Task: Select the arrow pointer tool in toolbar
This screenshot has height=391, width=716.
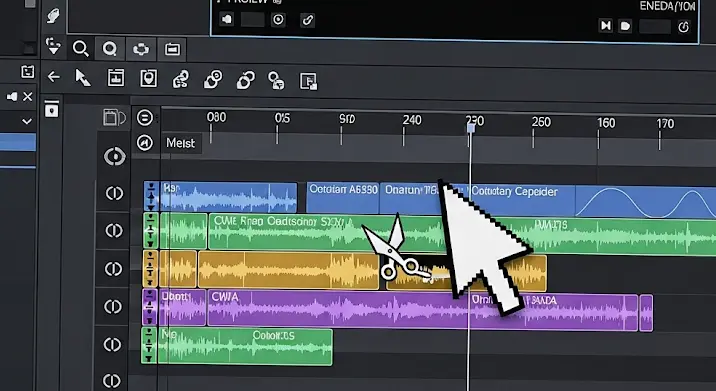Action: (83, 78)
